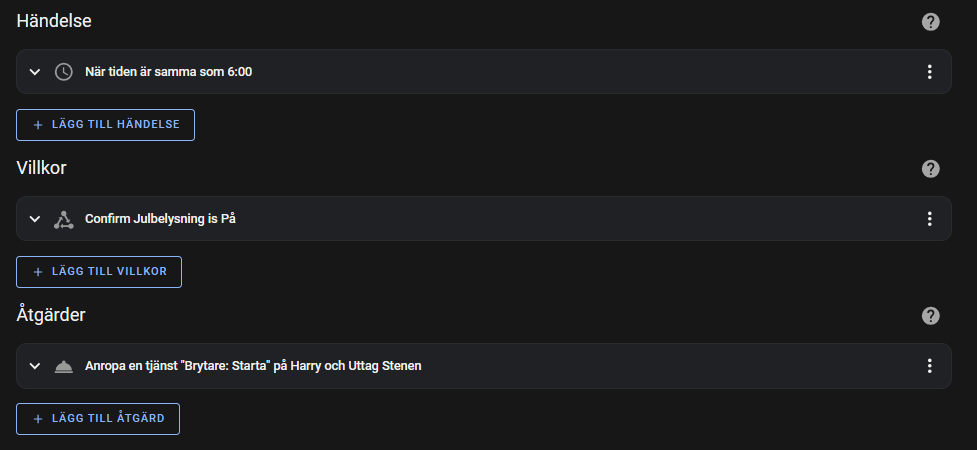Click the service bell icon on the action row
977x450 pixels.
[64, 366]
